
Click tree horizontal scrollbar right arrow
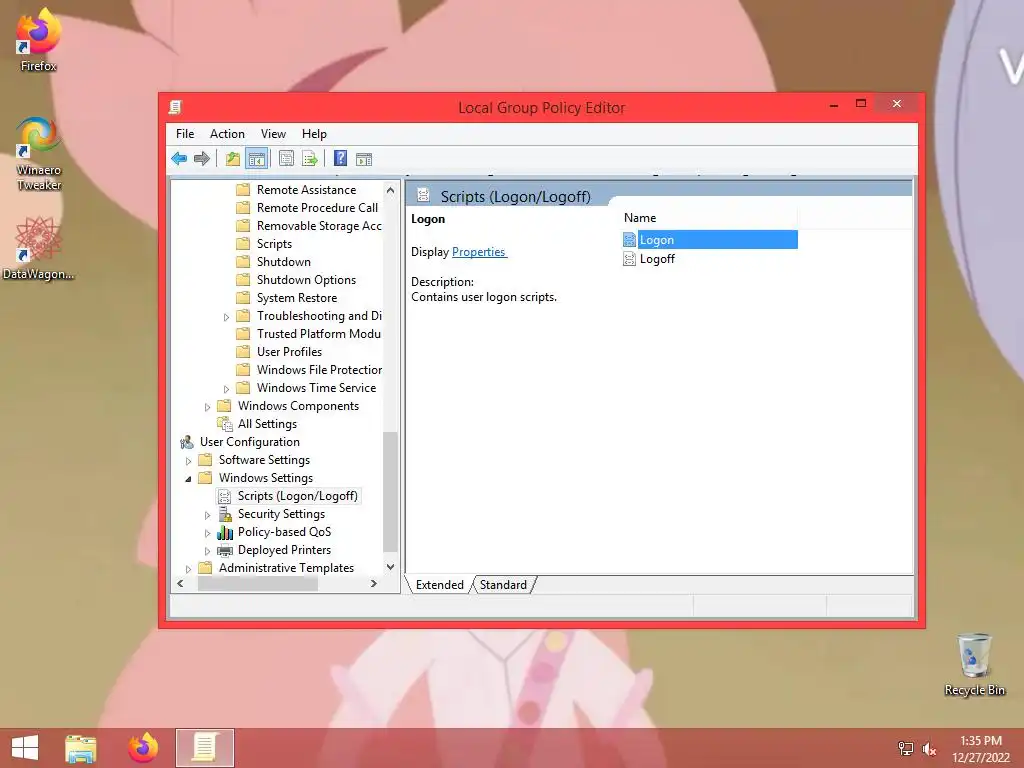(374, 584)
